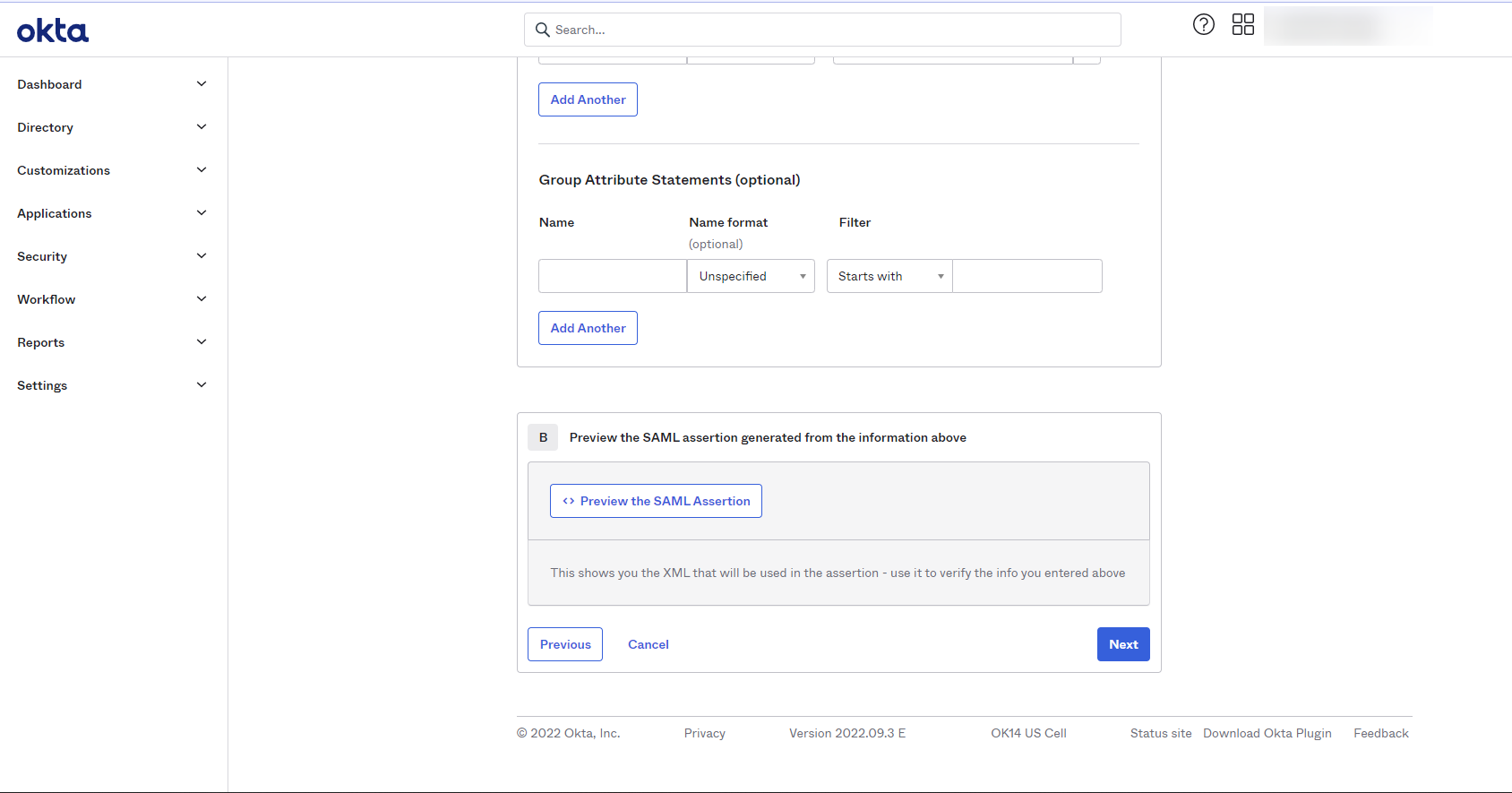The width and height of the screenshot is (1512, 793).
Task: Expand the Dashboard menu chevron
Action: [202, 84]
